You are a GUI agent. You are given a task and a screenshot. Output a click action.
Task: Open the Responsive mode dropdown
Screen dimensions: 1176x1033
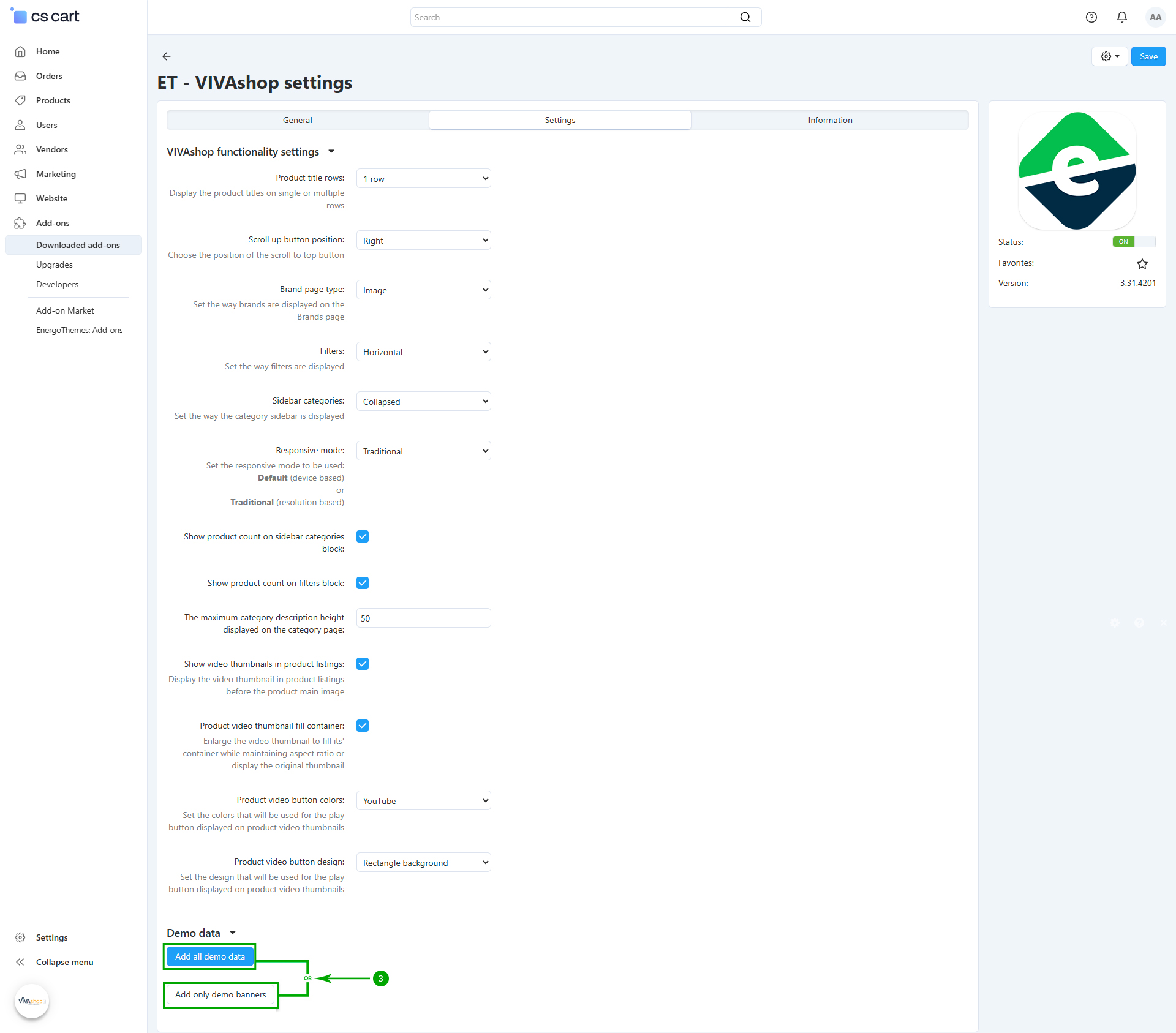tap(423, 451)
